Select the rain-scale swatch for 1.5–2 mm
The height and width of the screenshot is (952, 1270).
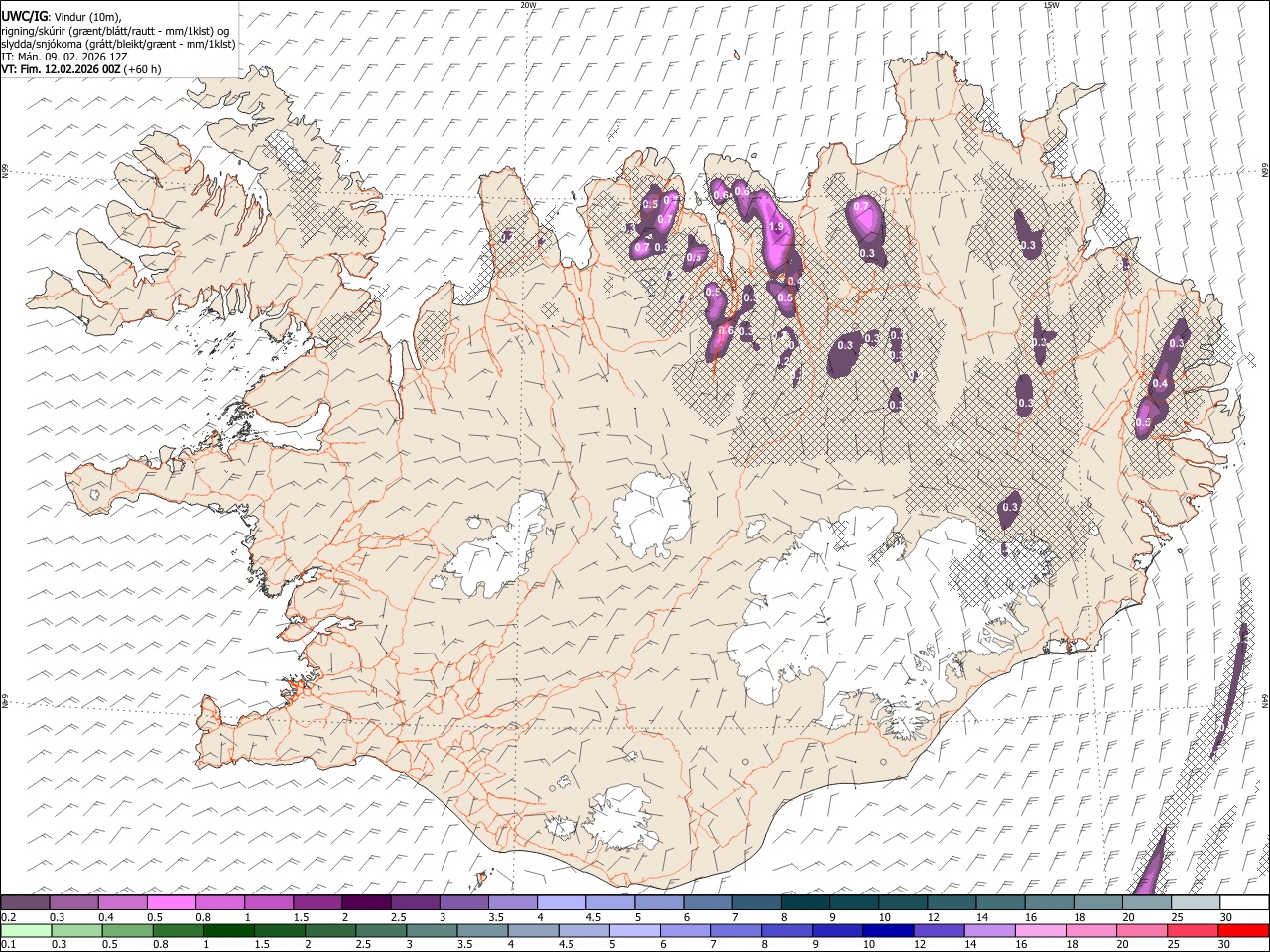(x=278, y=930)
